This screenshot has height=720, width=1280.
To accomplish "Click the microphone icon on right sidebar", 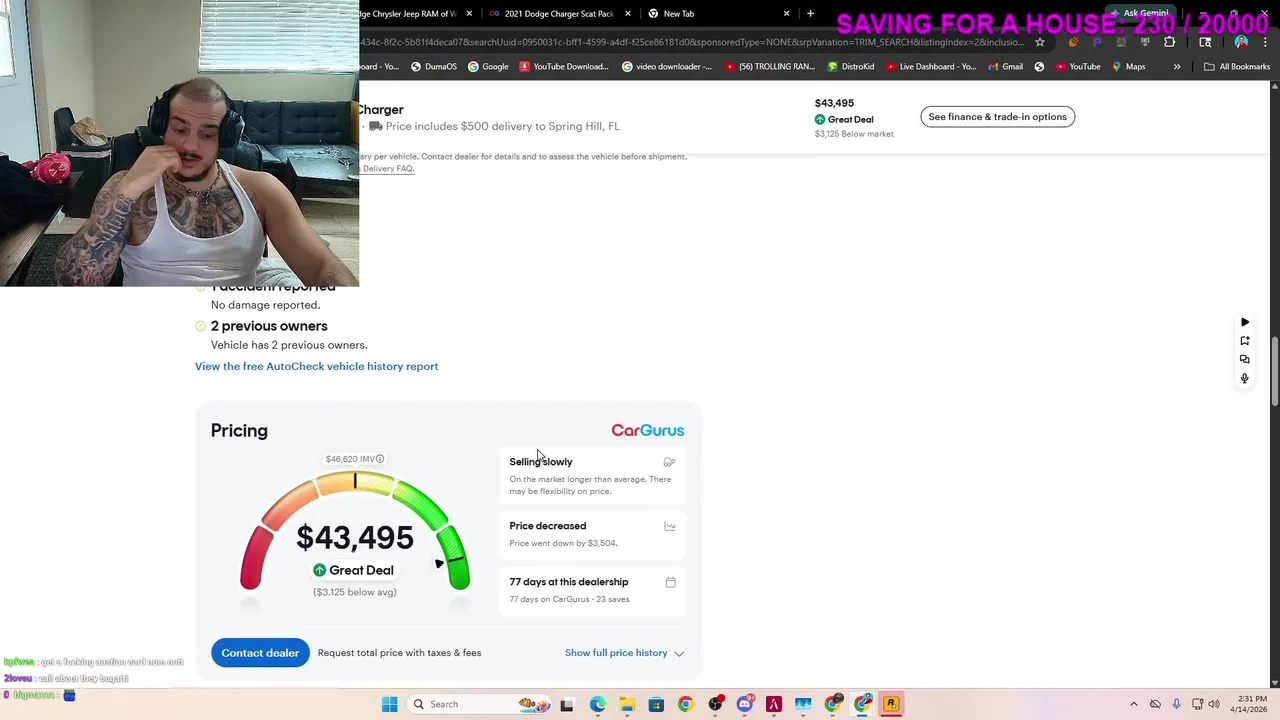I will coord(1245,378).
